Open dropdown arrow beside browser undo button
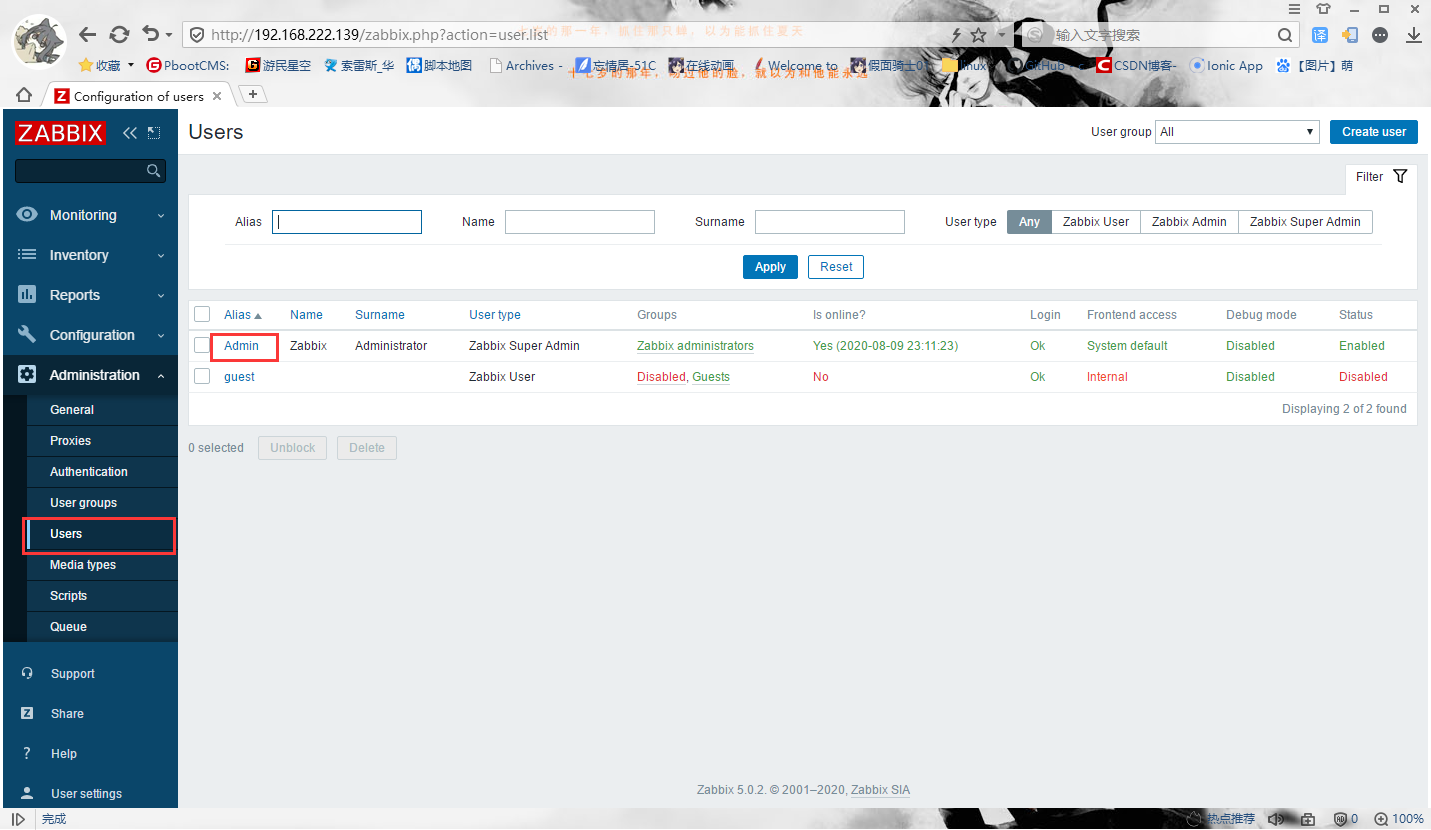The image size is (1431, 830). click(x=169, y=35)
